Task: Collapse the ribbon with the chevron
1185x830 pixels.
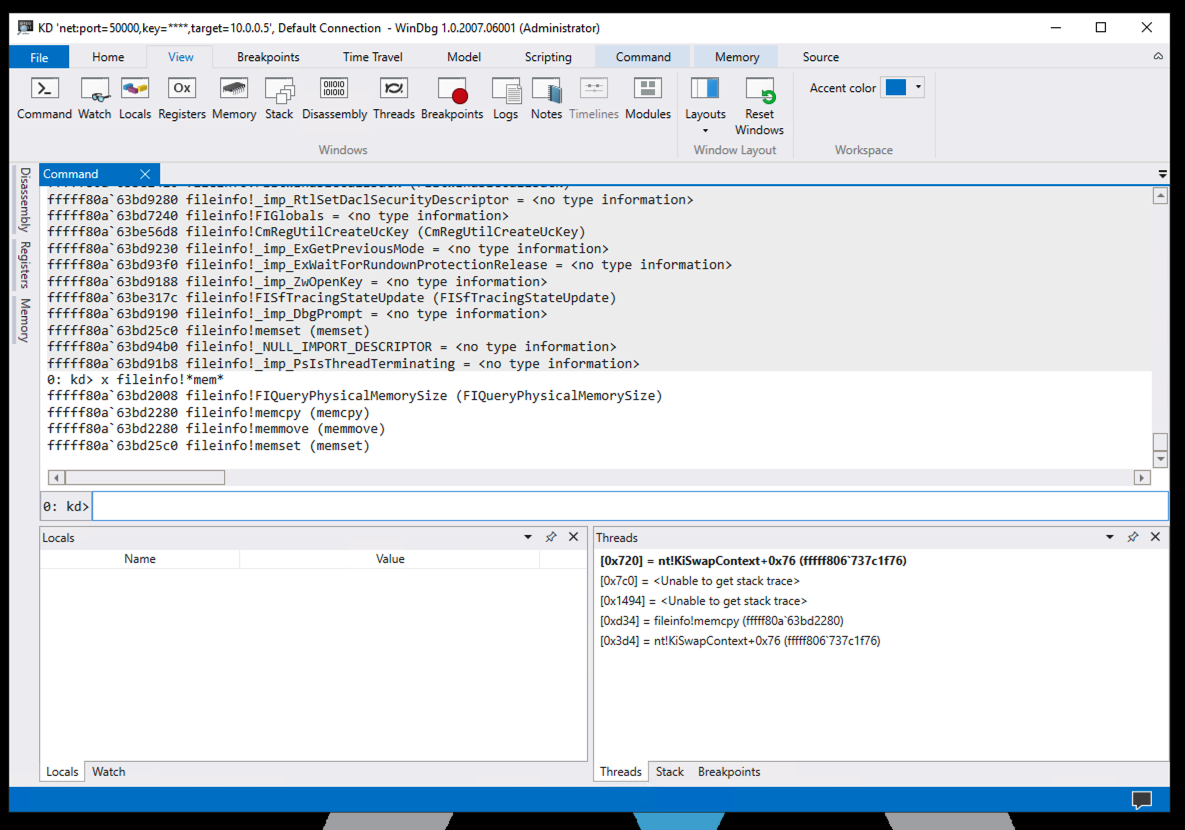Action: click(x=1158, y=57)
